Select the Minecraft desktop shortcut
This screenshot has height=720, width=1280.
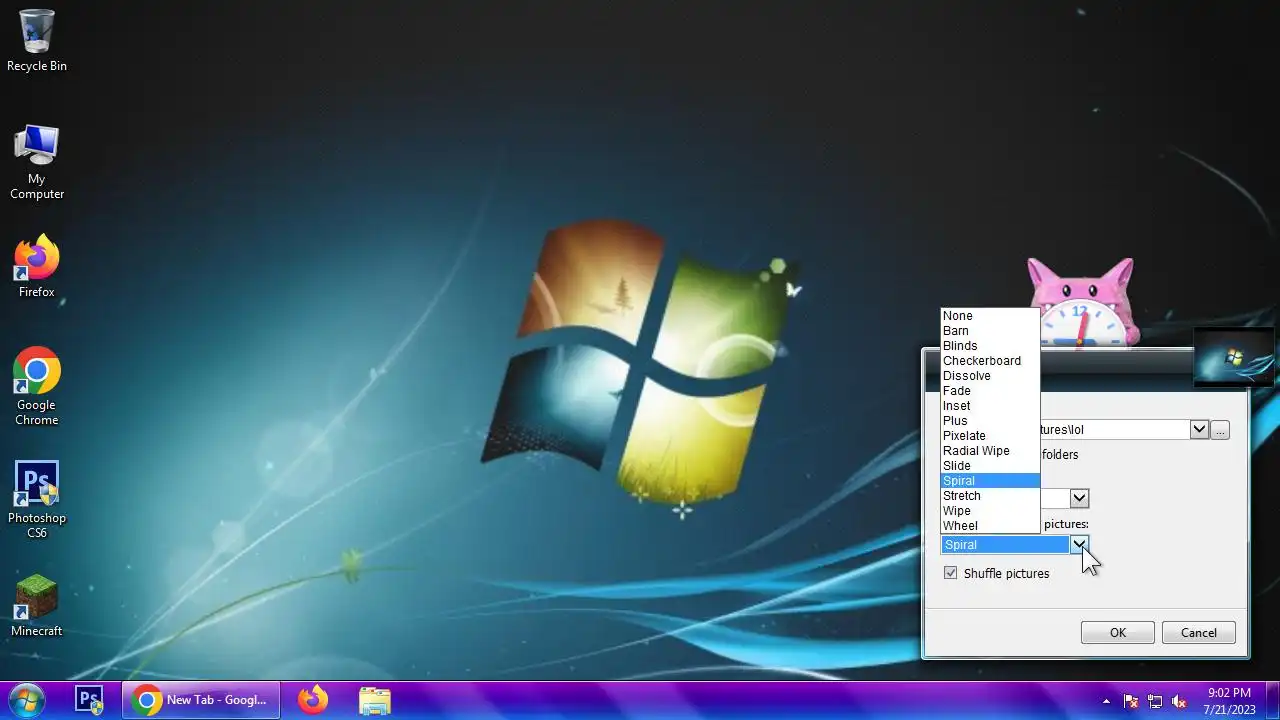point(37,607)
